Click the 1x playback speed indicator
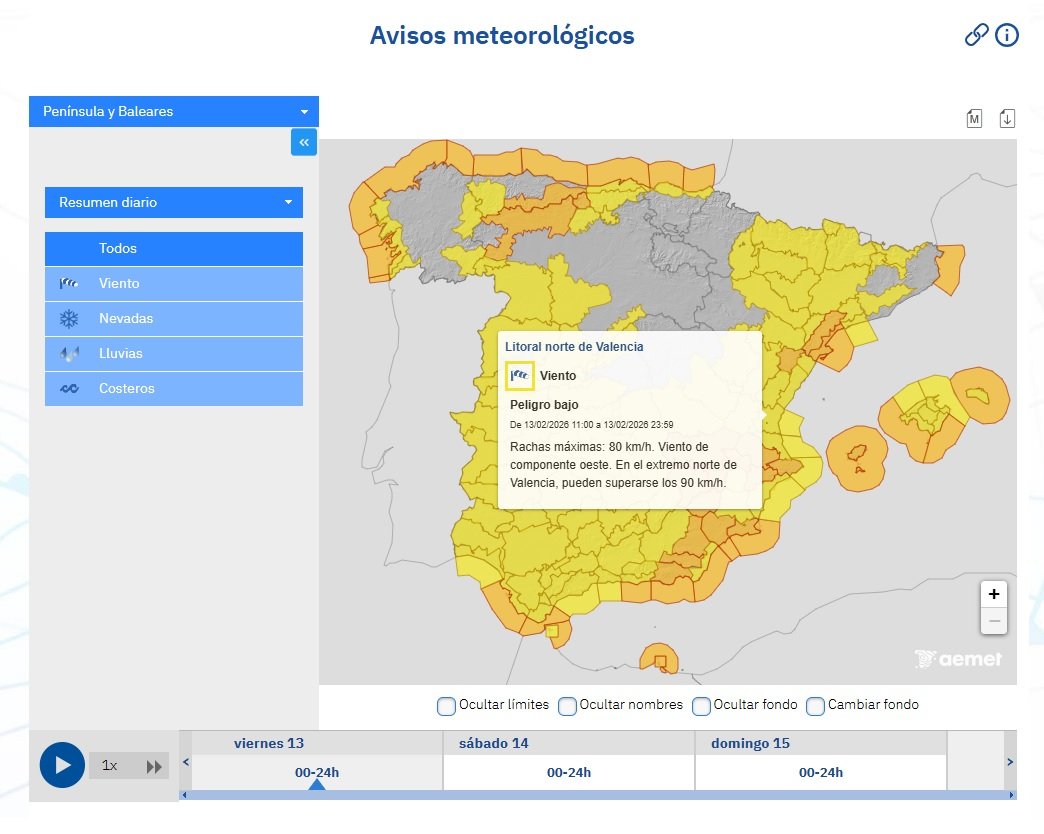This screenshot has width=1044, height=834. coord(109,765)
